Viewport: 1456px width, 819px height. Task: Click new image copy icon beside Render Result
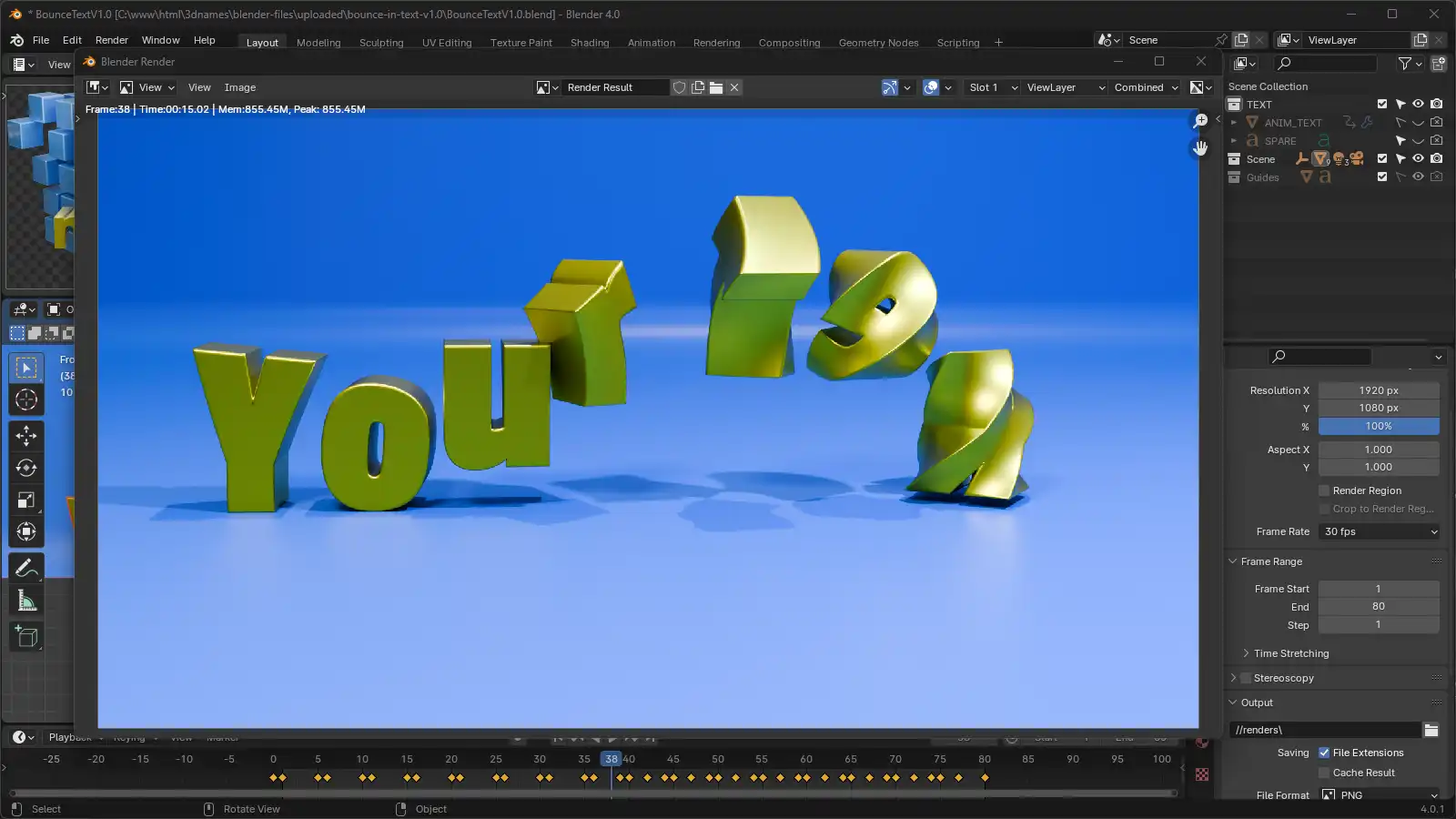698,87
